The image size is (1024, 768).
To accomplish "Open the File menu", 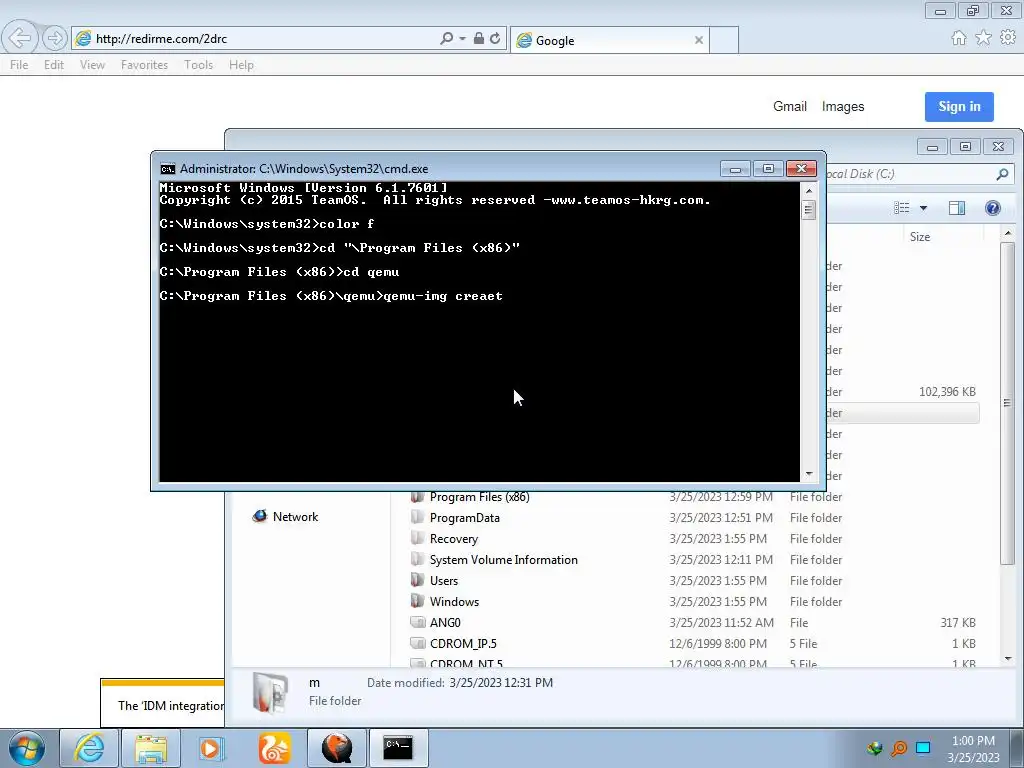I will coord(19,65).
